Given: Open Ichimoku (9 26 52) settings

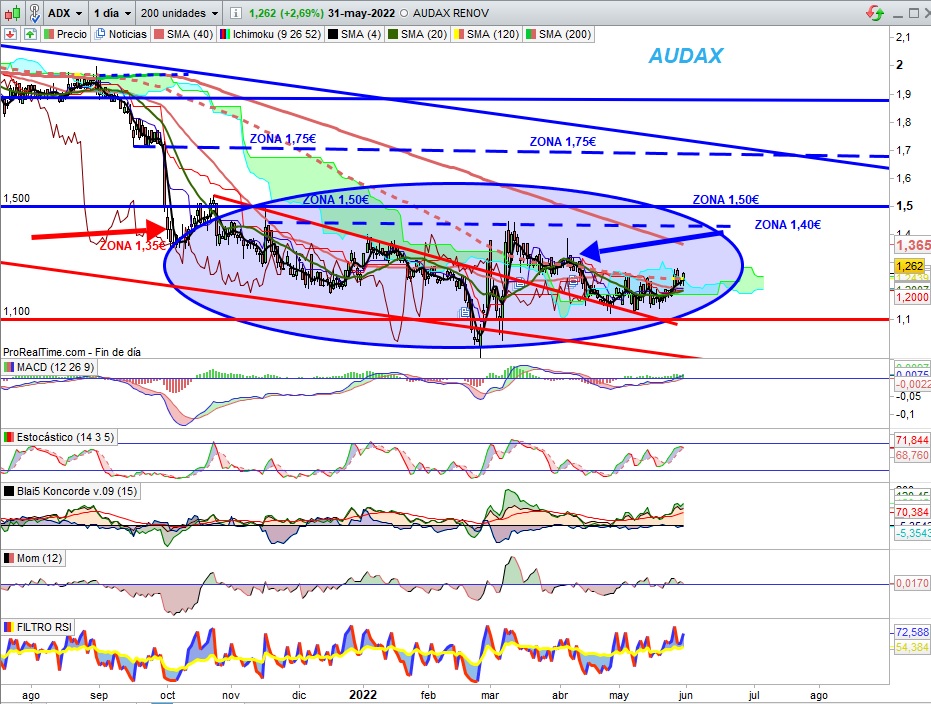Looking at the screenshot, I should 270,34.
